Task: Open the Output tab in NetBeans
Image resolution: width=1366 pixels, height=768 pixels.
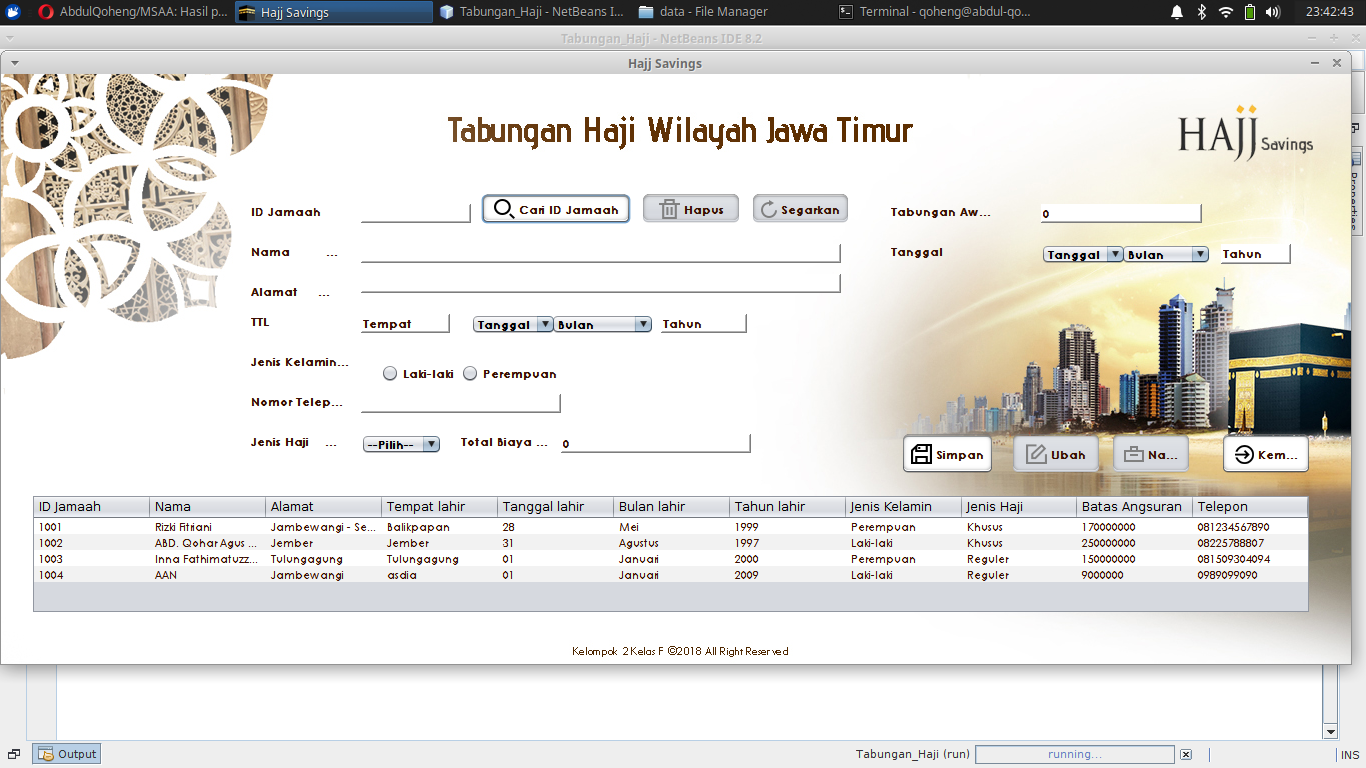Action: [67, 754]
